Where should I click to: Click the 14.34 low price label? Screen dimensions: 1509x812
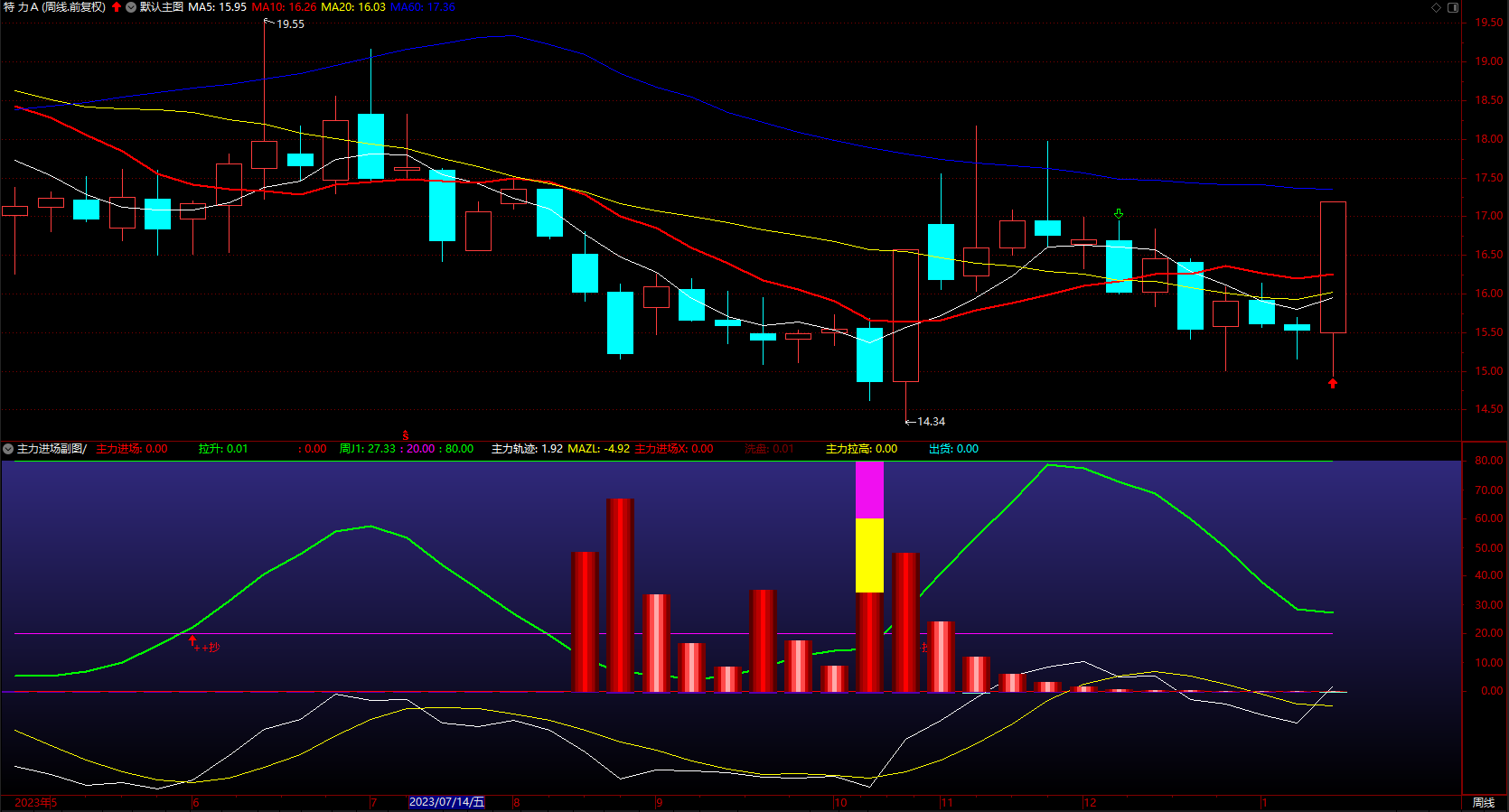(931, 422)
